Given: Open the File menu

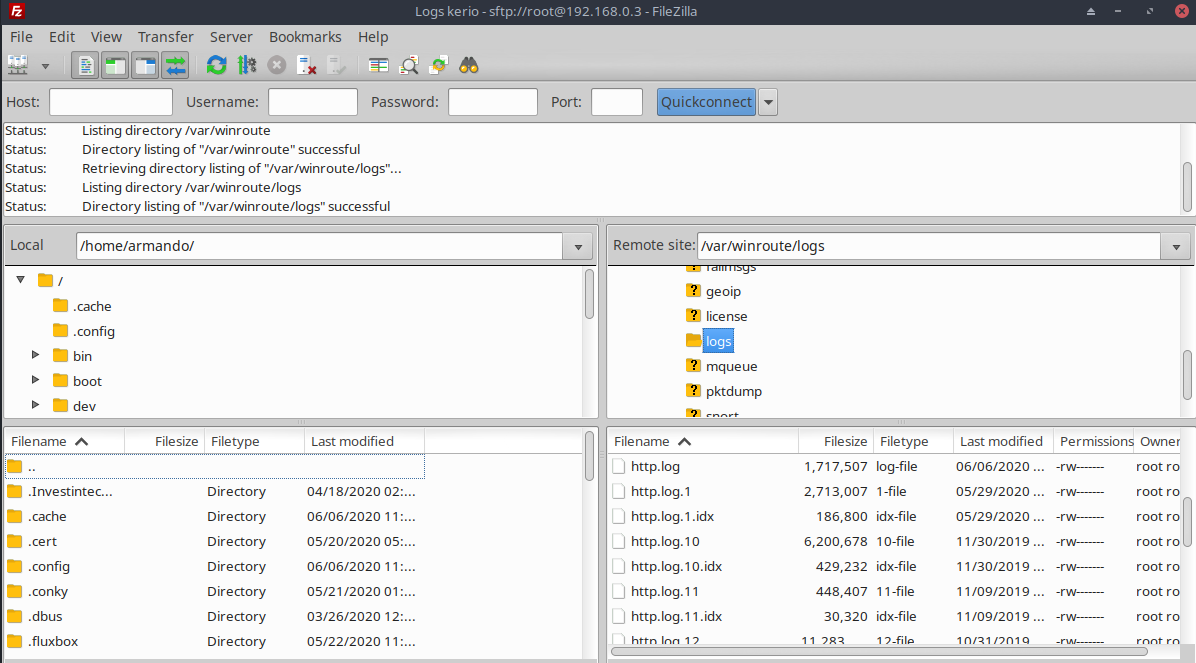Looking at the screenshot, I should (x=21, y=37).
